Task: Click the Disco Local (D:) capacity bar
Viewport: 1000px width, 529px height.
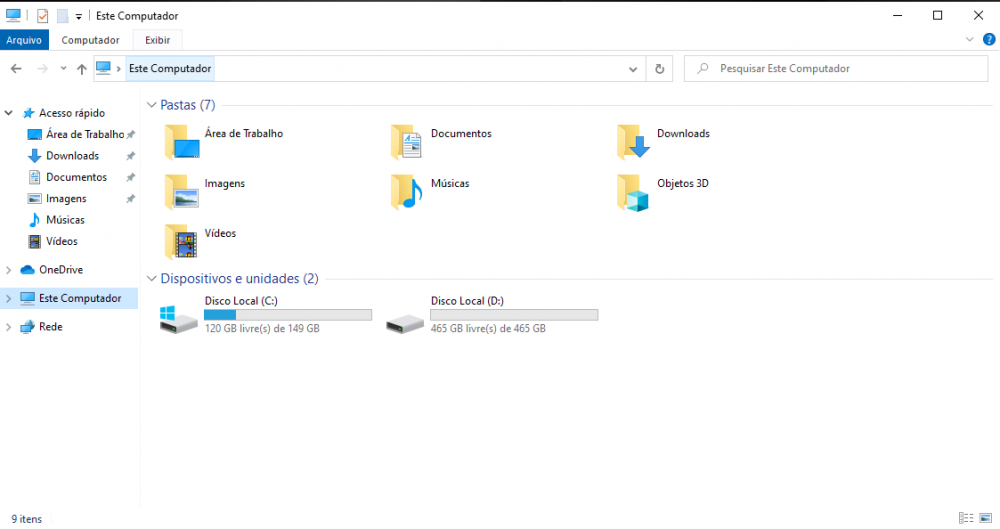Action: coord(514,315)
